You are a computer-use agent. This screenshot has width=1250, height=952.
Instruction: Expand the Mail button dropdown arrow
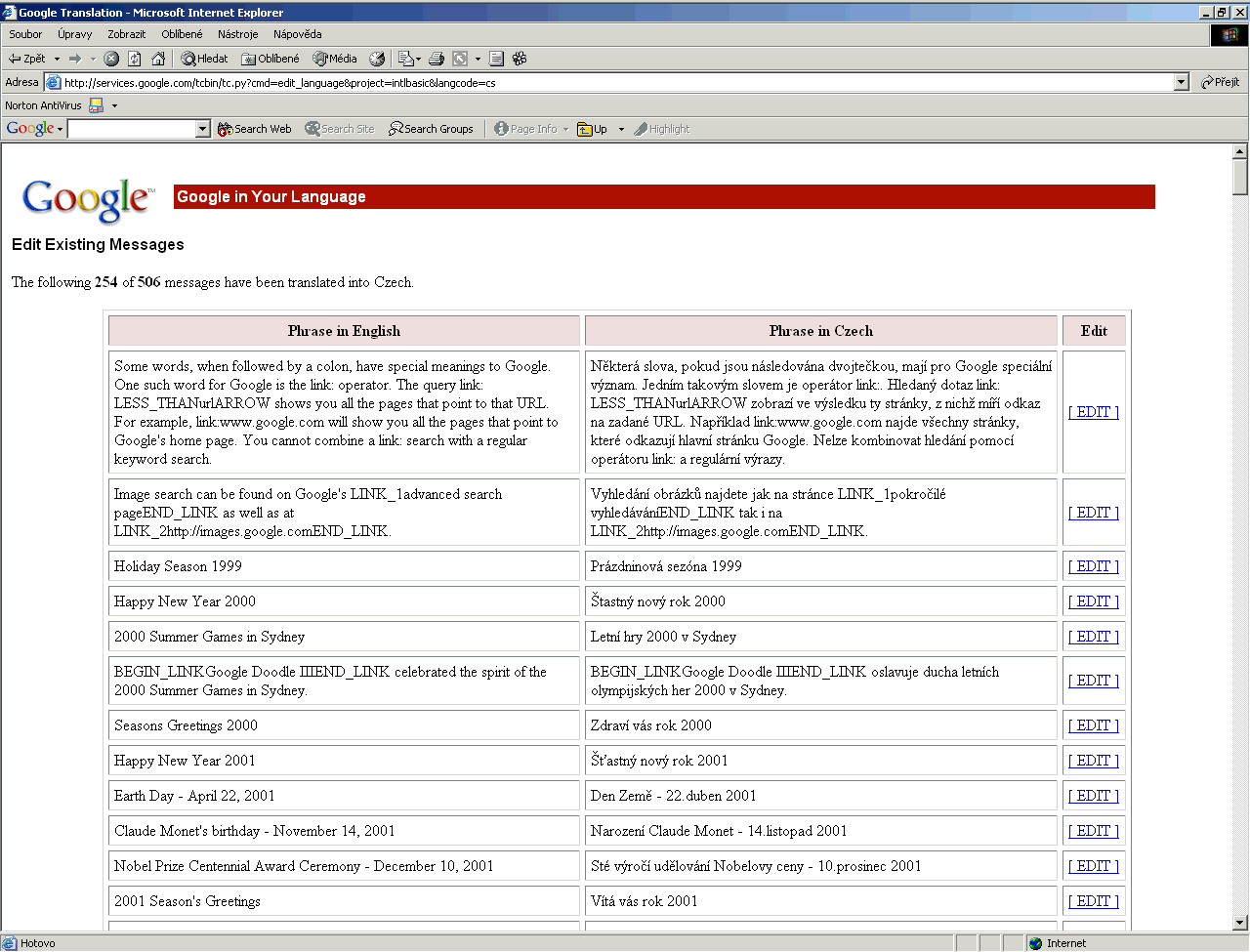(419, 59)
